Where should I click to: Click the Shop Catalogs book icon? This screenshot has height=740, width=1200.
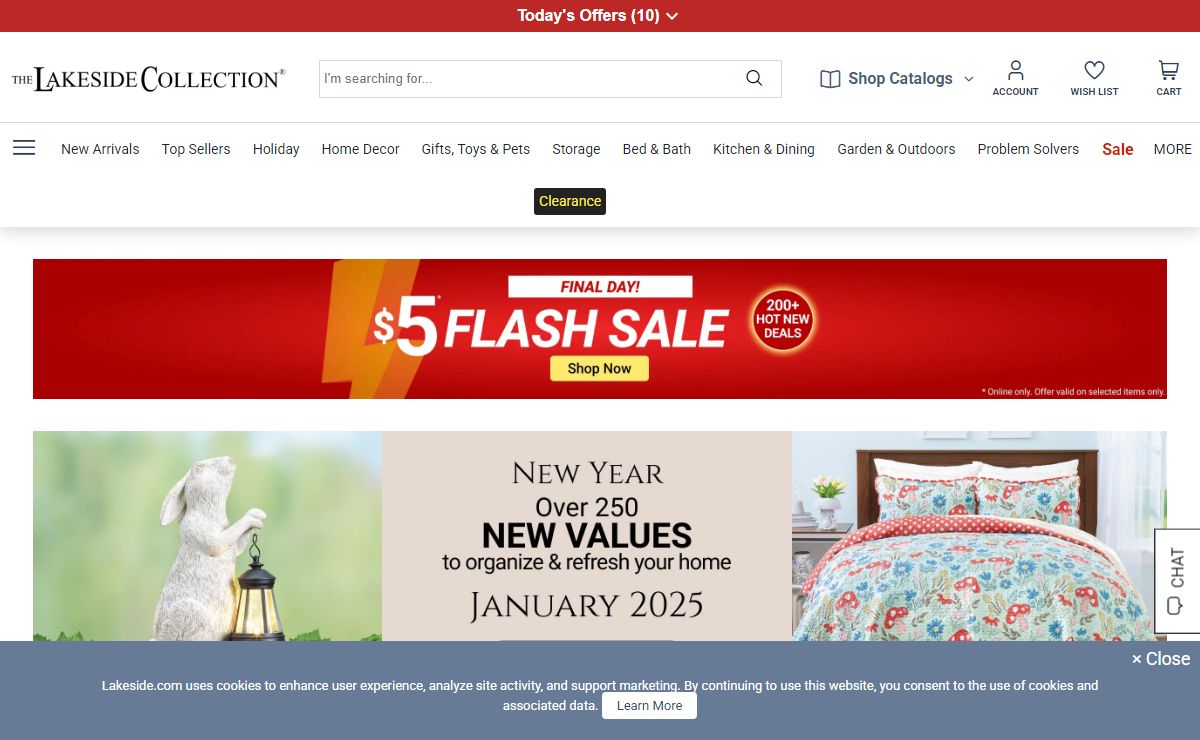[x=830, y=79]
